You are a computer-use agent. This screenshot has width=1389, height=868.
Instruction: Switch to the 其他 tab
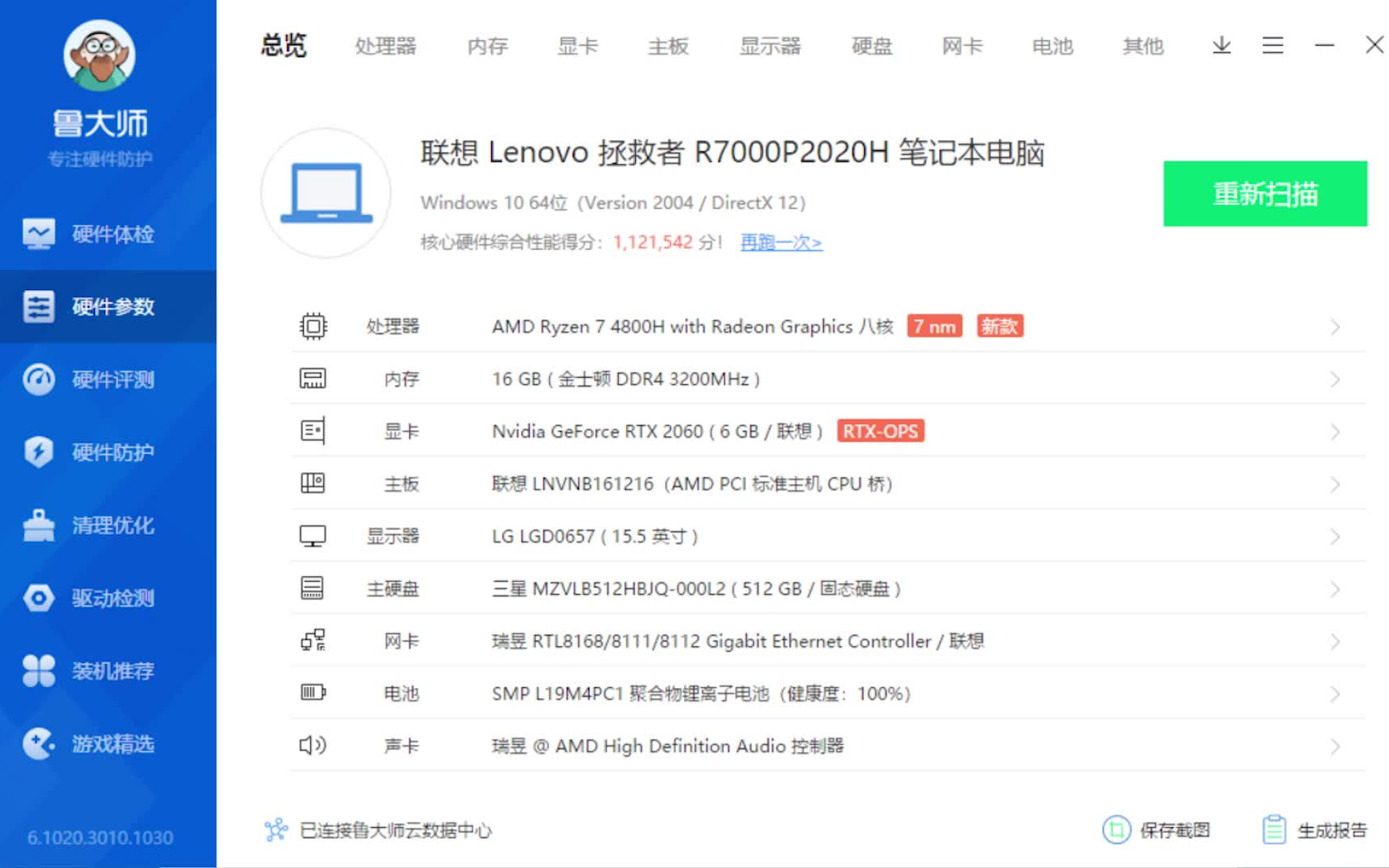[x=1143, y=46]
